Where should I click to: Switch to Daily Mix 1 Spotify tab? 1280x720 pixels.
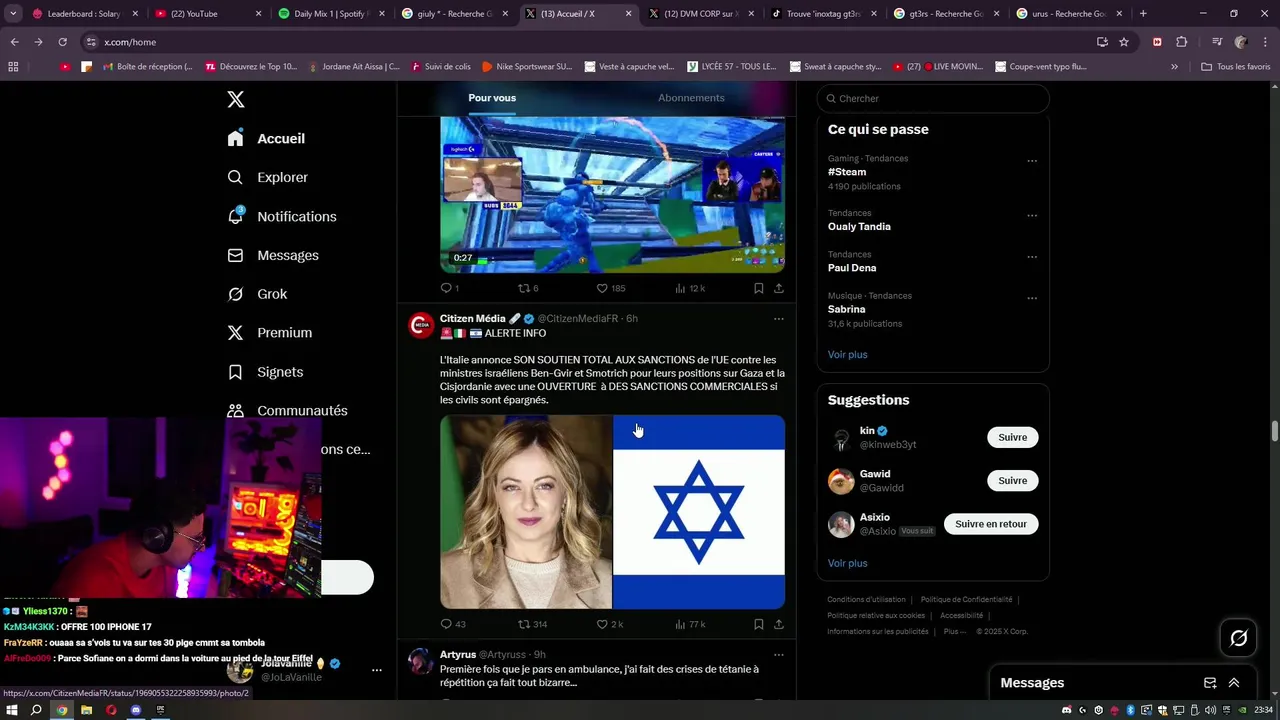coord(331,14)
